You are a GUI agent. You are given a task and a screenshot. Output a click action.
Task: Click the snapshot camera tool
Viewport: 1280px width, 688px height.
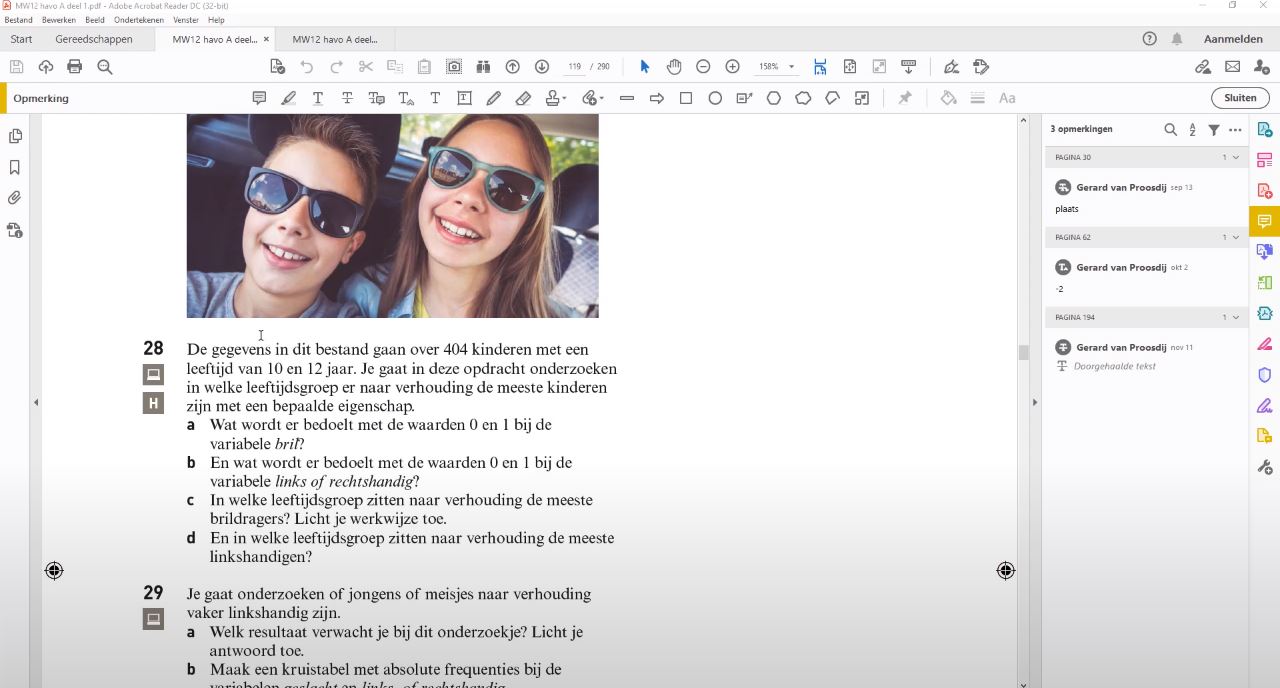[454, 67]
